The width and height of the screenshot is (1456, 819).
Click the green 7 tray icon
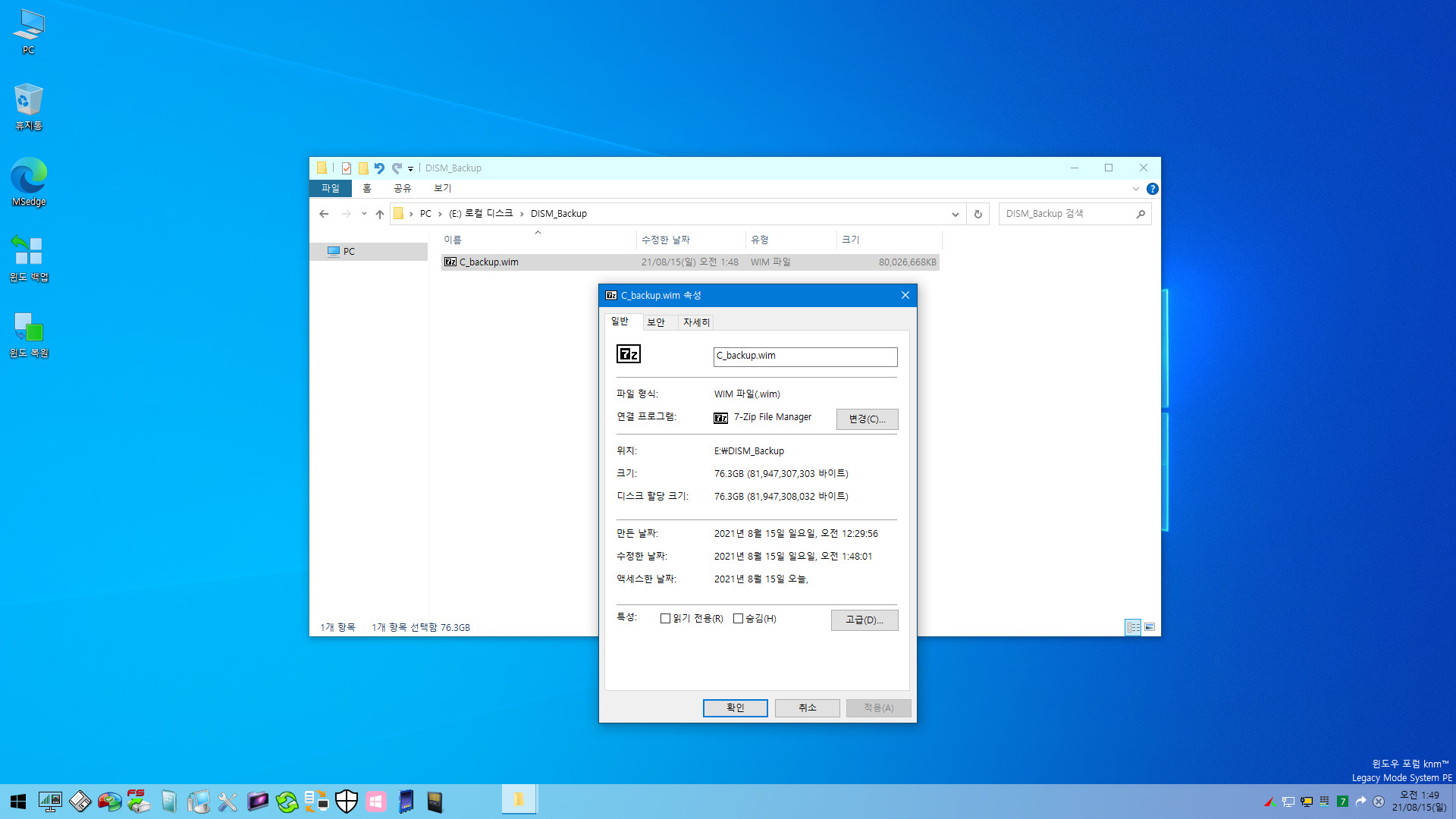[x=1342, y=802]
